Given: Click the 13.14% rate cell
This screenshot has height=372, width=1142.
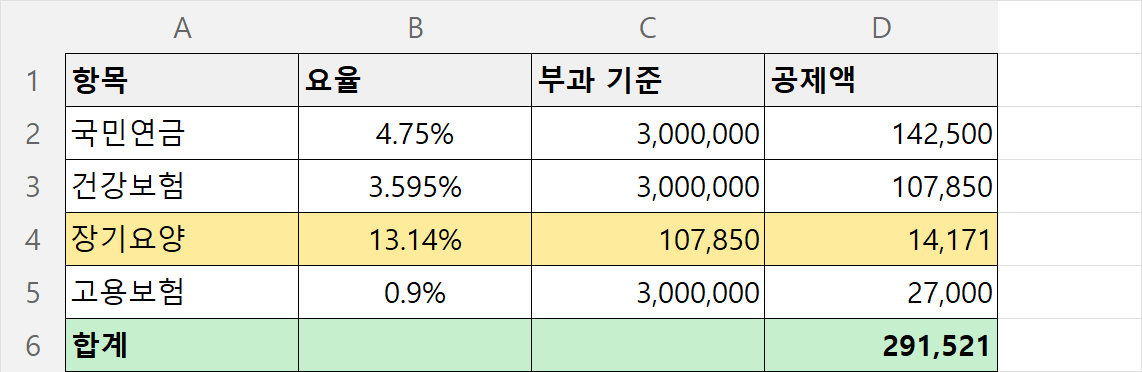Looking at the screenshot, I should click(x=415, y=240).
